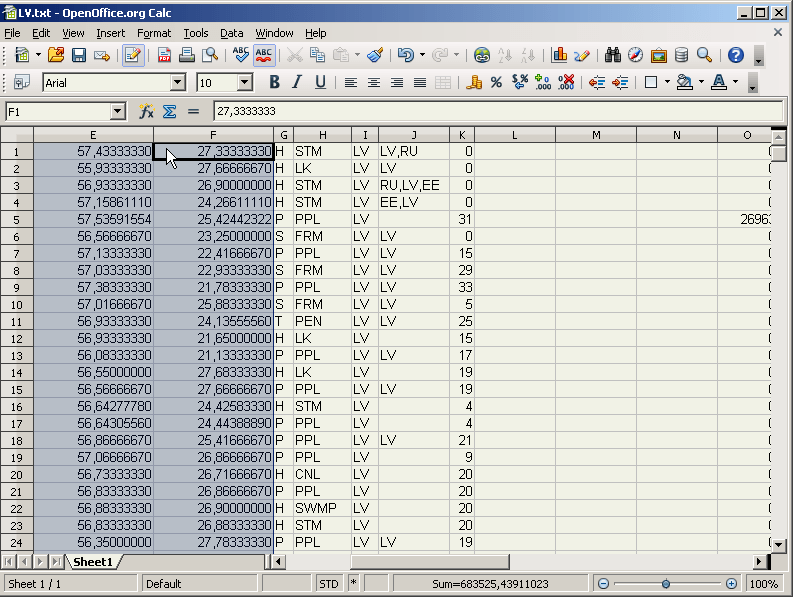The width and height of the screenshot is (793, 597).
Task: Open a file with the Open icon
Action: (56, 55)
